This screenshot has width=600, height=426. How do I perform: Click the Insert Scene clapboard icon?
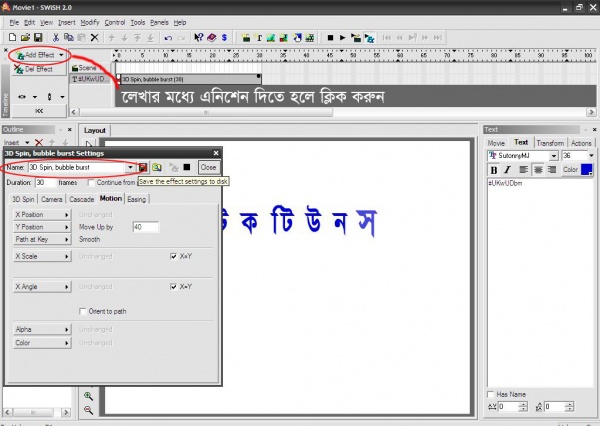coord(246,38)
